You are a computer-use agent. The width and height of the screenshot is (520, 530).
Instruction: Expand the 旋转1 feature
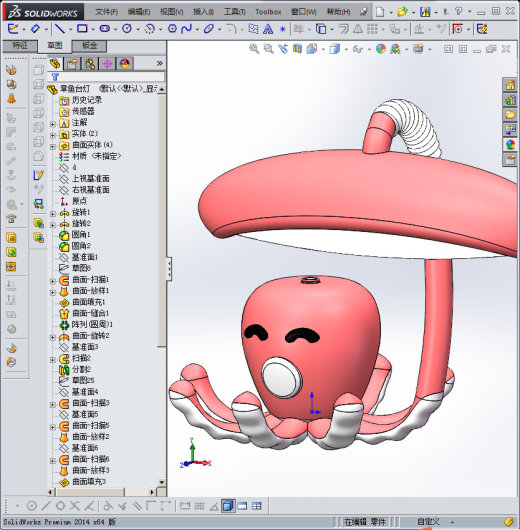[x=53, y=214]
